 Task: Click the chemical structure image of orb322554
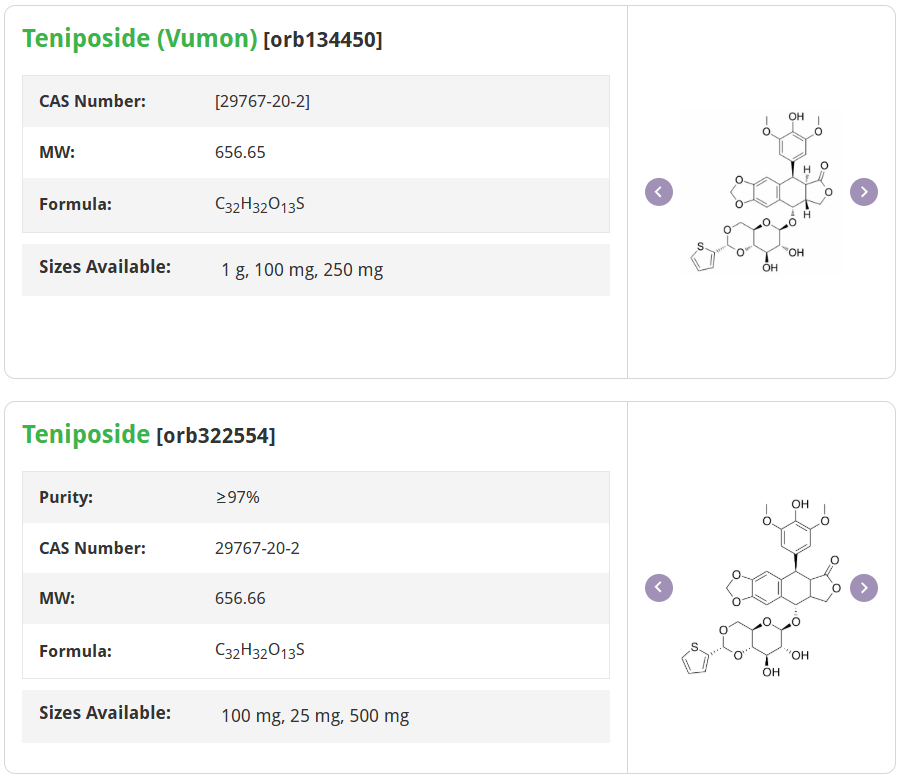point(762,588)
